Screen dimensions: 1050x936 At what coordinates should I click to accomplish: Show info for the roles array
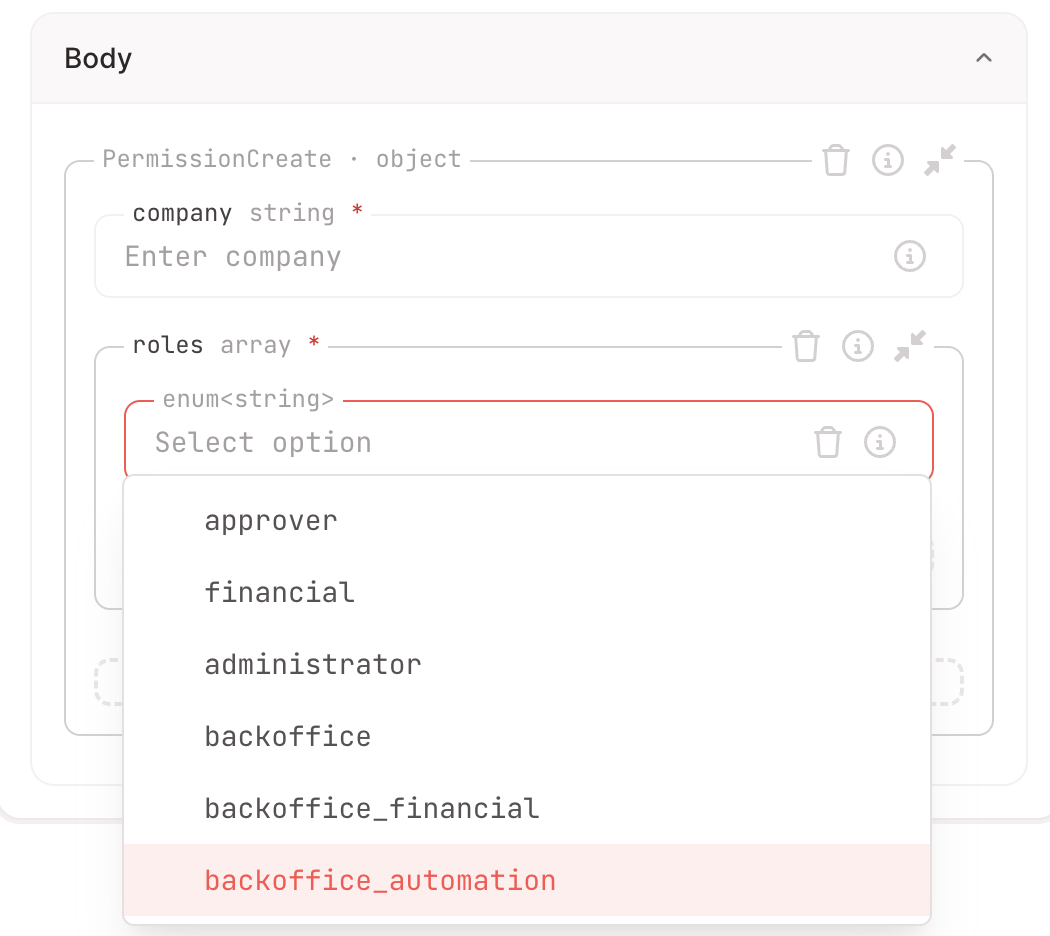858,346
